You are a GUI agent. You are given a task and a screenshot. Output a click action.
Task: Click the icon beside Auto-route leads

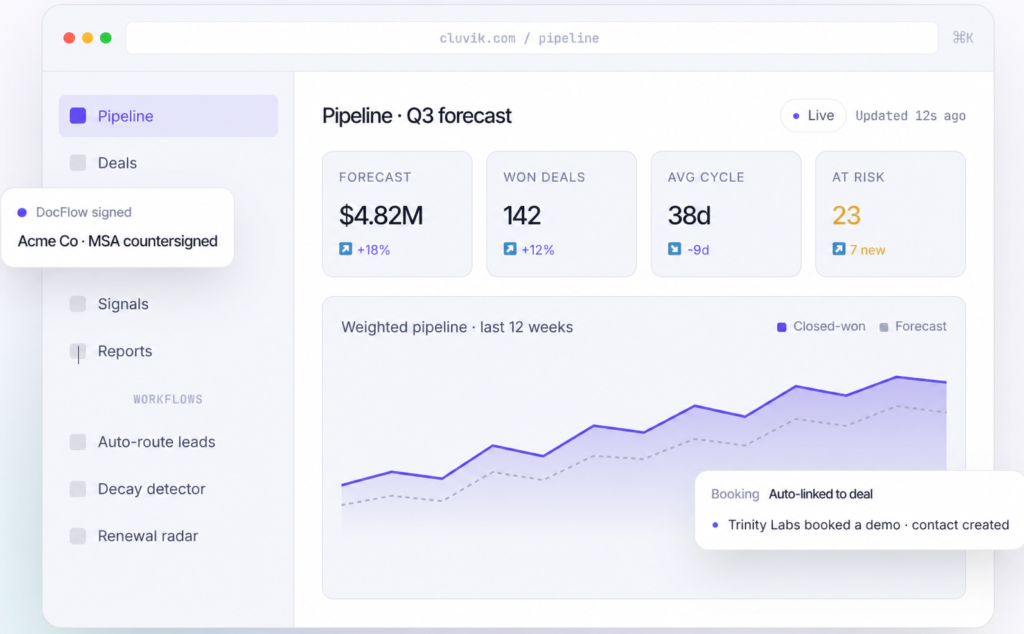[x=78, y=442]
